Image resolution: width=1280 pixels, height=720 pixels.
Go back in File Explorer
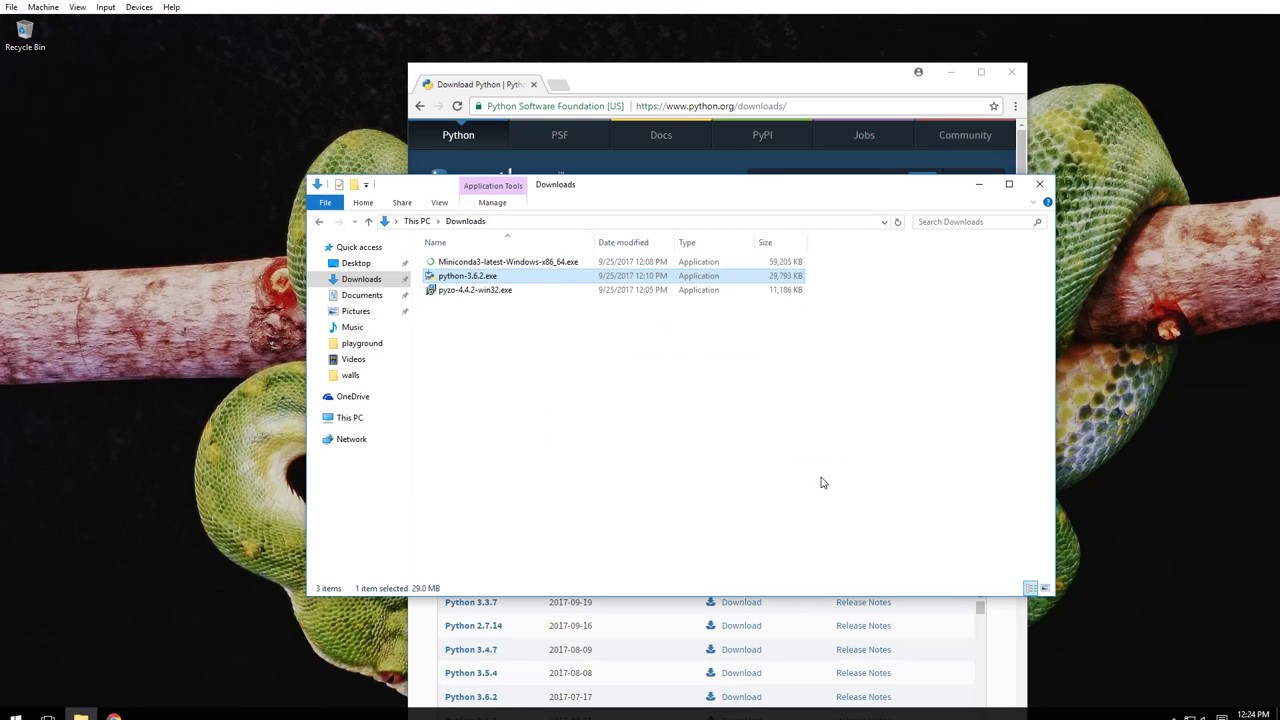319,222
